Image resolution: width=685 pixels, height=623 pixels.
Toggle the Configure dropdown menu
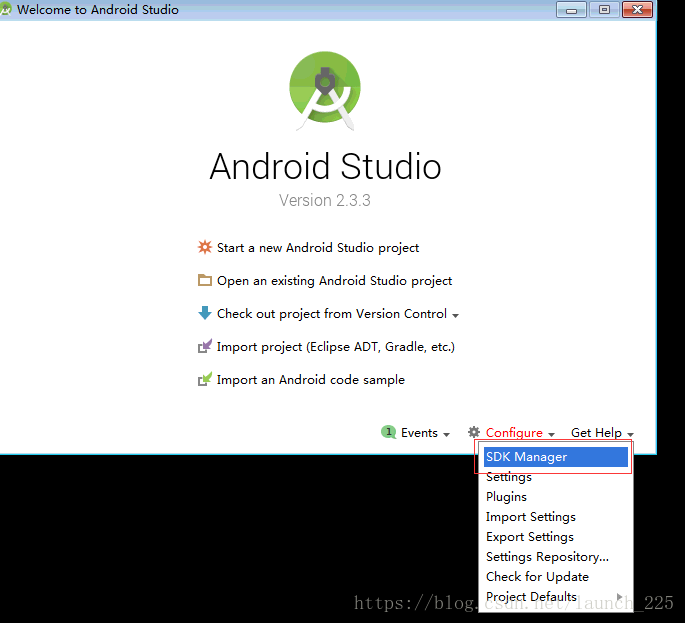coord(520,433)
